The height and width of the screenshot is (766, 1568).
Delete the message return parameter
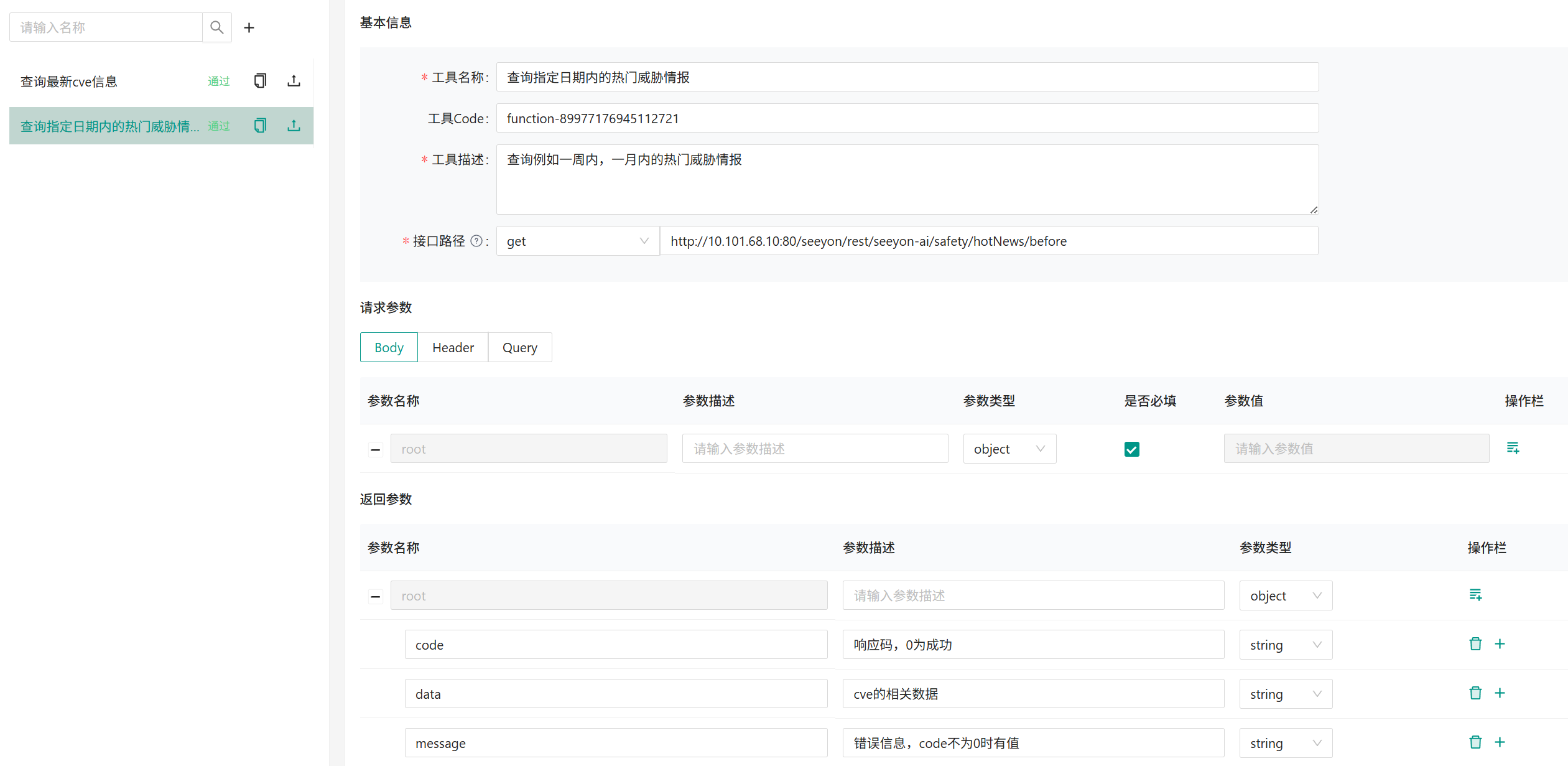1475,742
